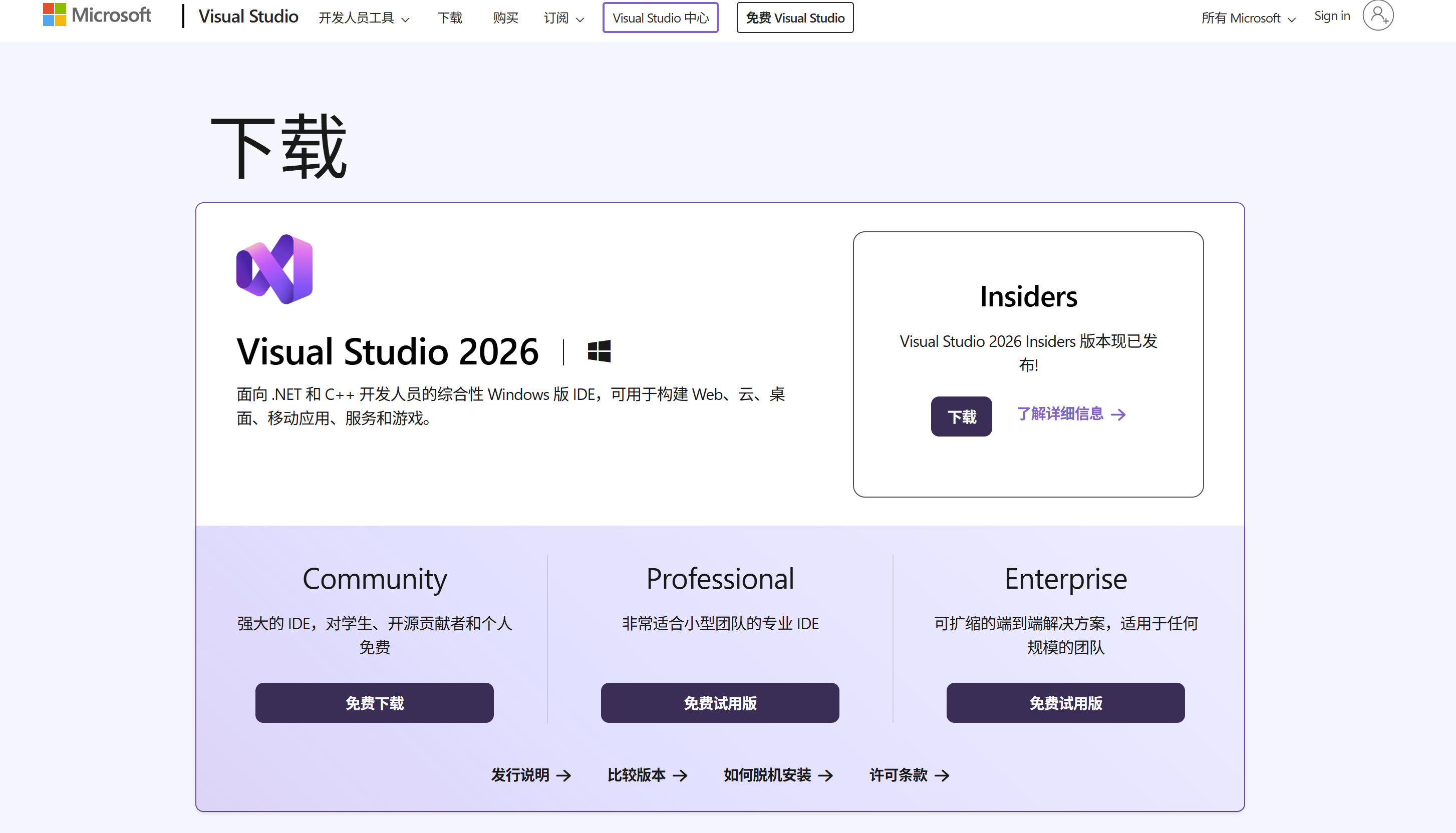Click the Visual Studio 中心 button
Screen dimensions: 1456x833
tap(660, 18)
